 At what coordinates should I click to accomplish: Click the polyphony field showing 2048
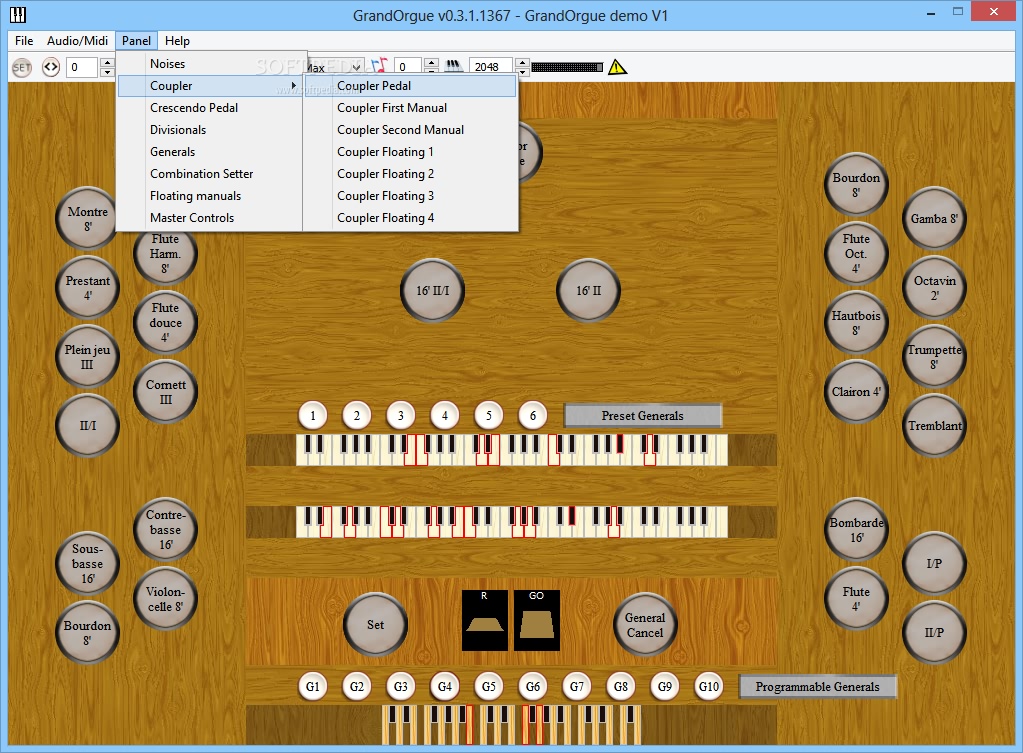coord(491,67)
